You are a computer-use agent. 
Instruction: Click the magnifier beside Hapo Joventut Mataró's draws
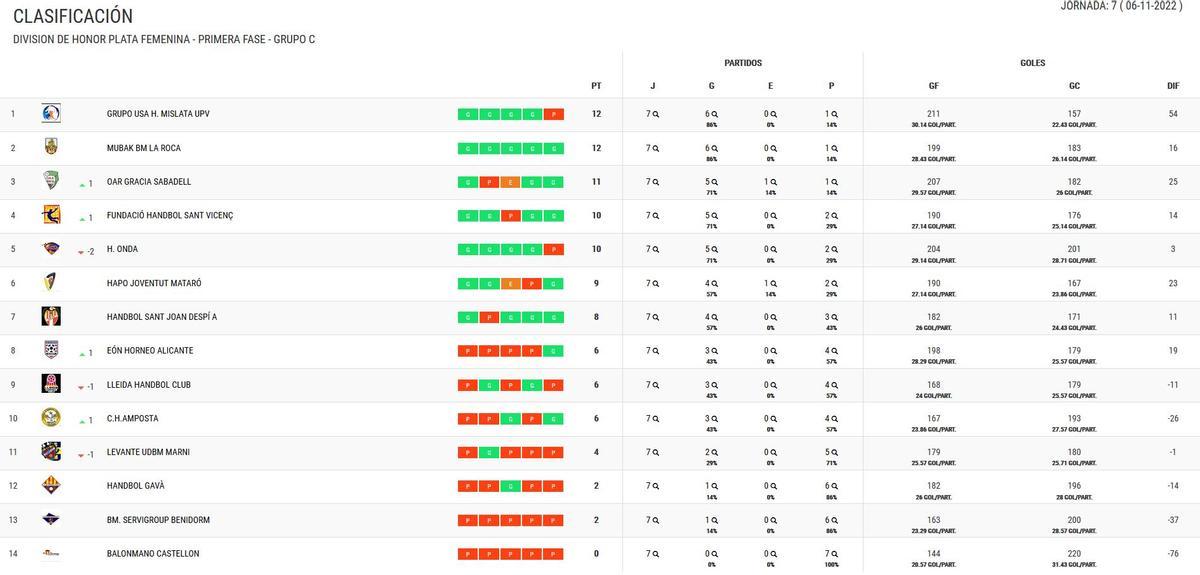[774, 283]
